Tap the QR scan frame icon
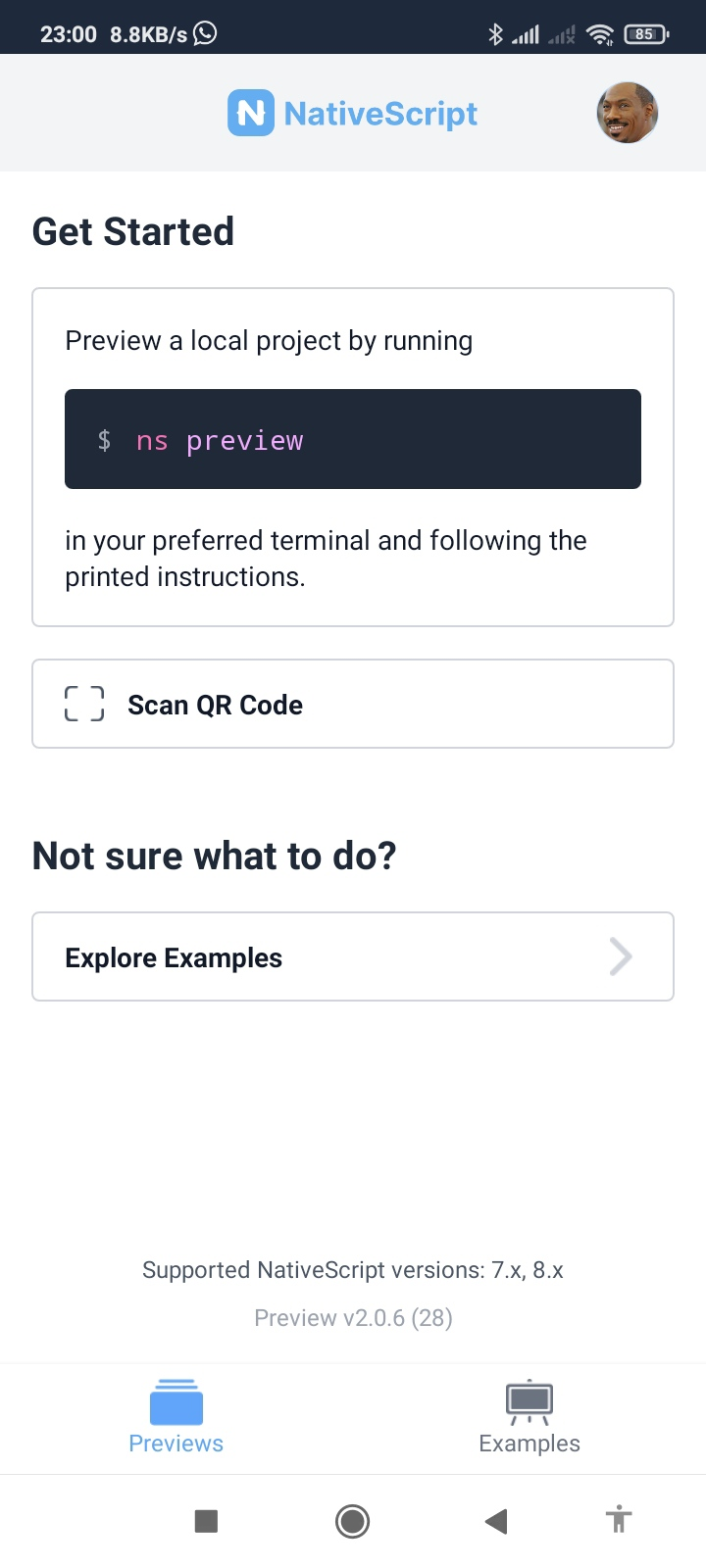706x1568 pixels. coord(84,704)
